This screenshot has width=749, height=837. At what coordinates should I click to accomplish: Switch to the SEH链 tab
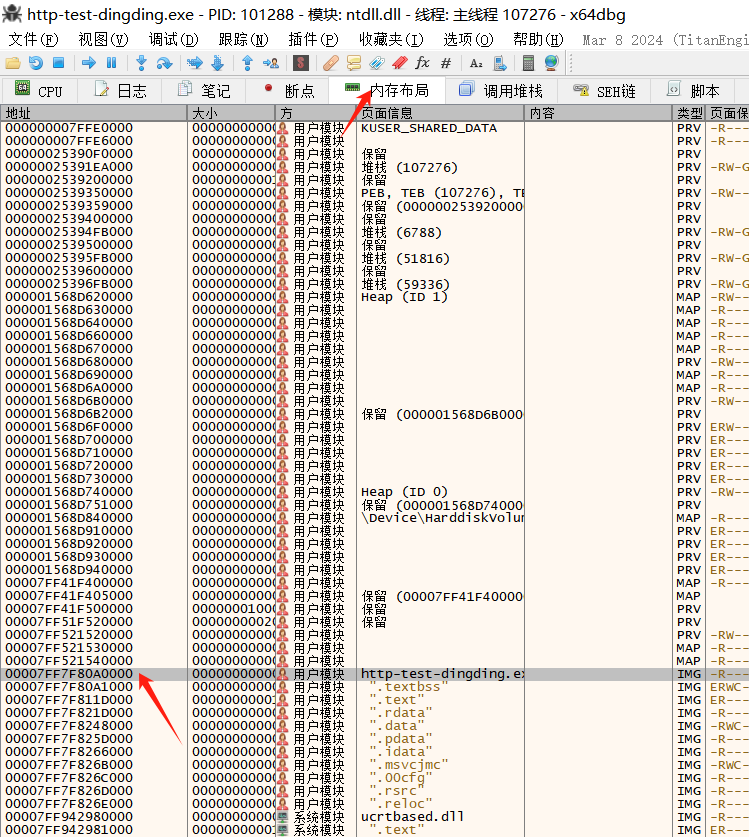(x=604, y=91)
